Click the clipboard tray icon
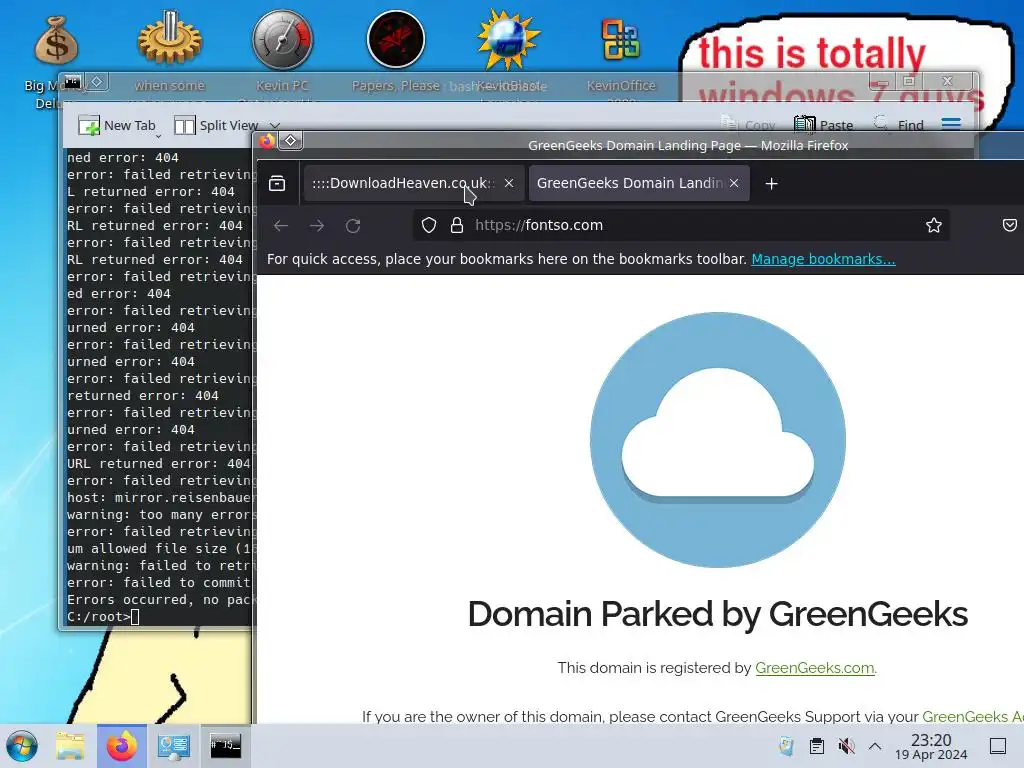The height and width of the screenshot is (768, 1024). coord(816,746)
